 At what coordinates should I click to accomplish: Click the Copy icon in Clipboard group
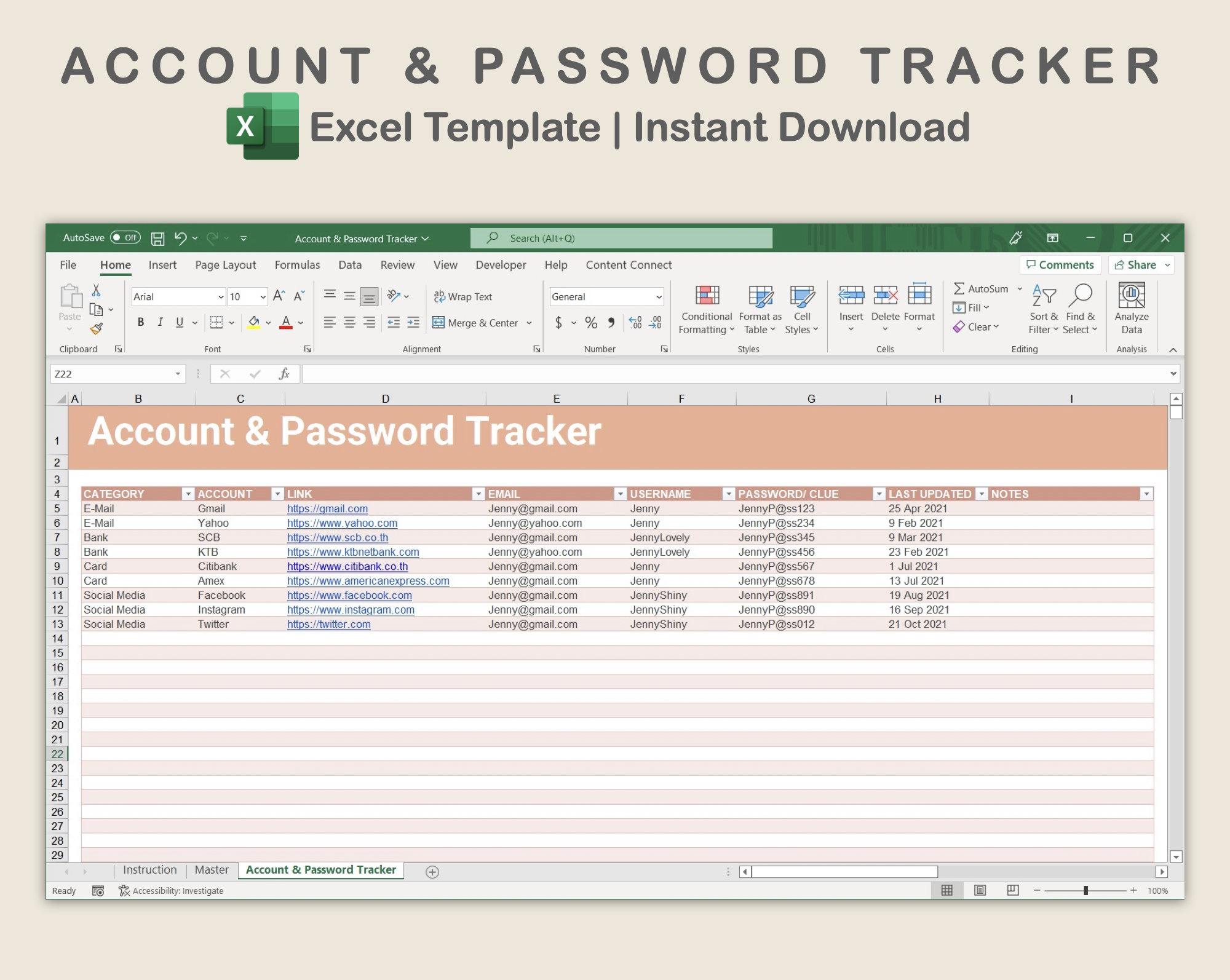coord(96,309)
